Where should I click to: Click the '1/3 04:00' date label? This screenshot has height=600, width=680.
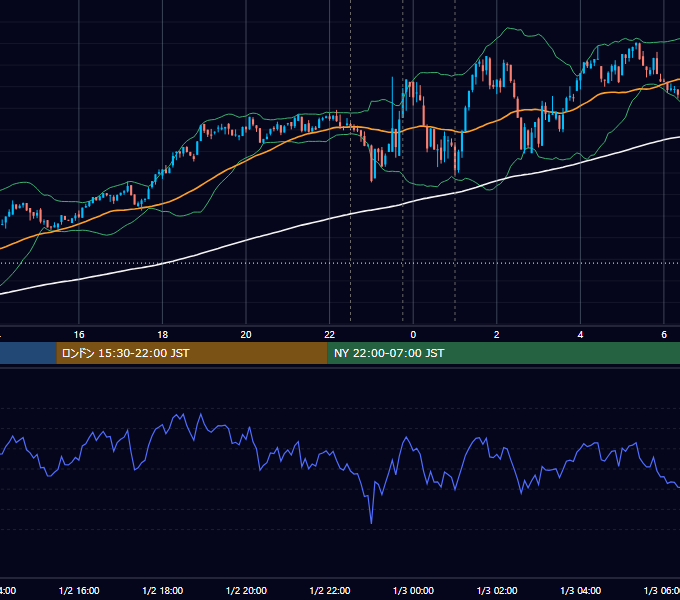581,590
